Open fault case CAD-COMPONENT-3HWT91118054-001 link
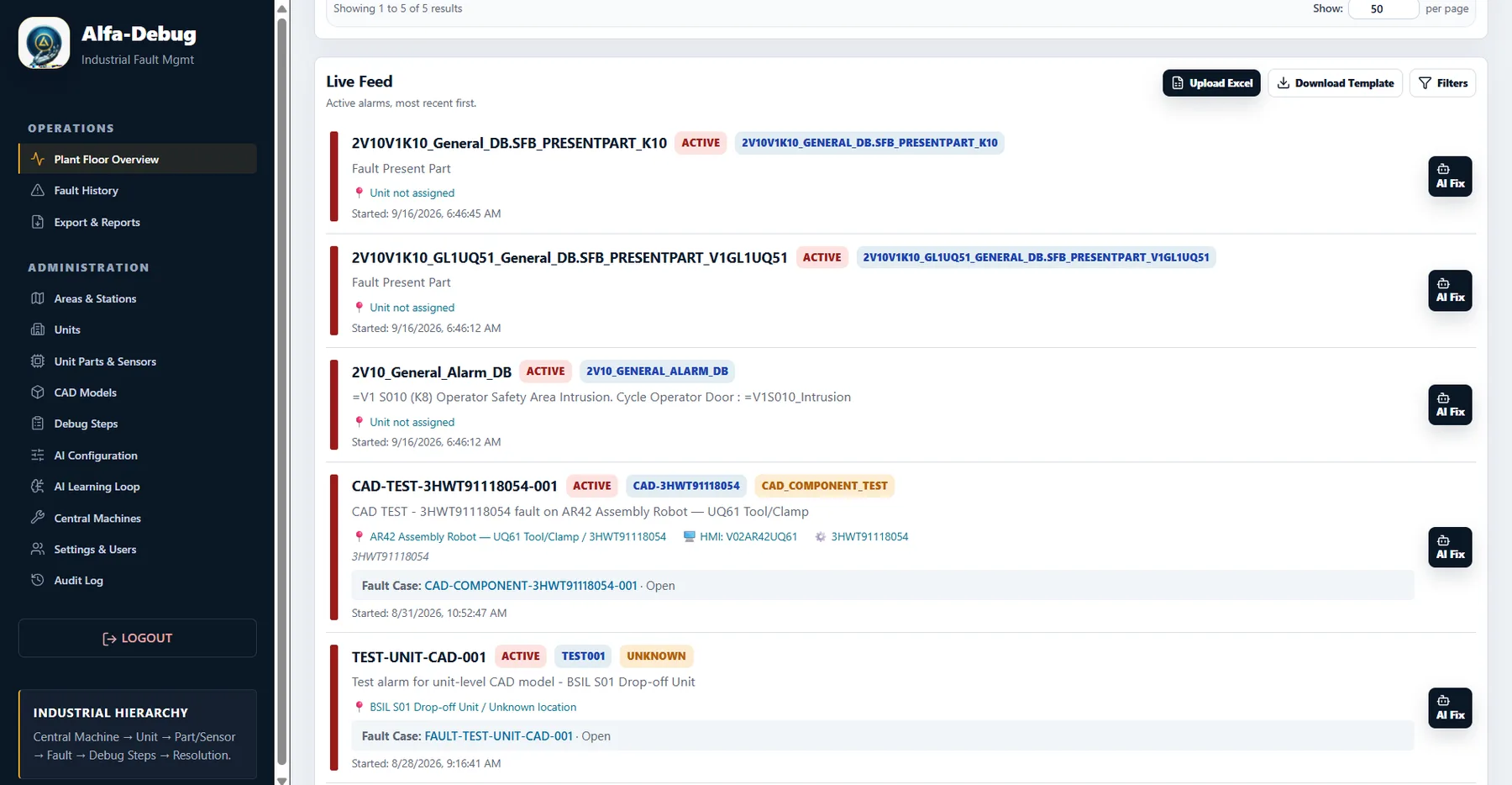The height and width of the screenshot is (785, 1512). coord(531,586)
